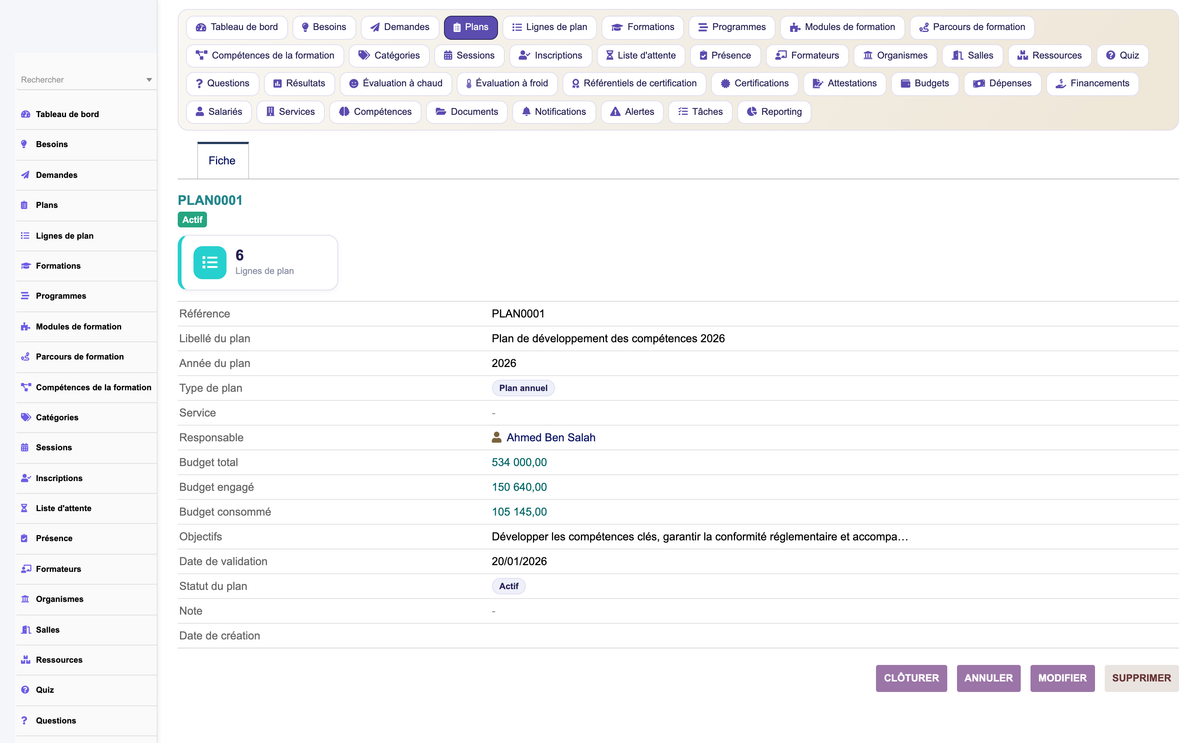The height and width of the screenshot is (743, 1200).
Task: Open Financements from the top navigation
Action: click(1092, 83)
